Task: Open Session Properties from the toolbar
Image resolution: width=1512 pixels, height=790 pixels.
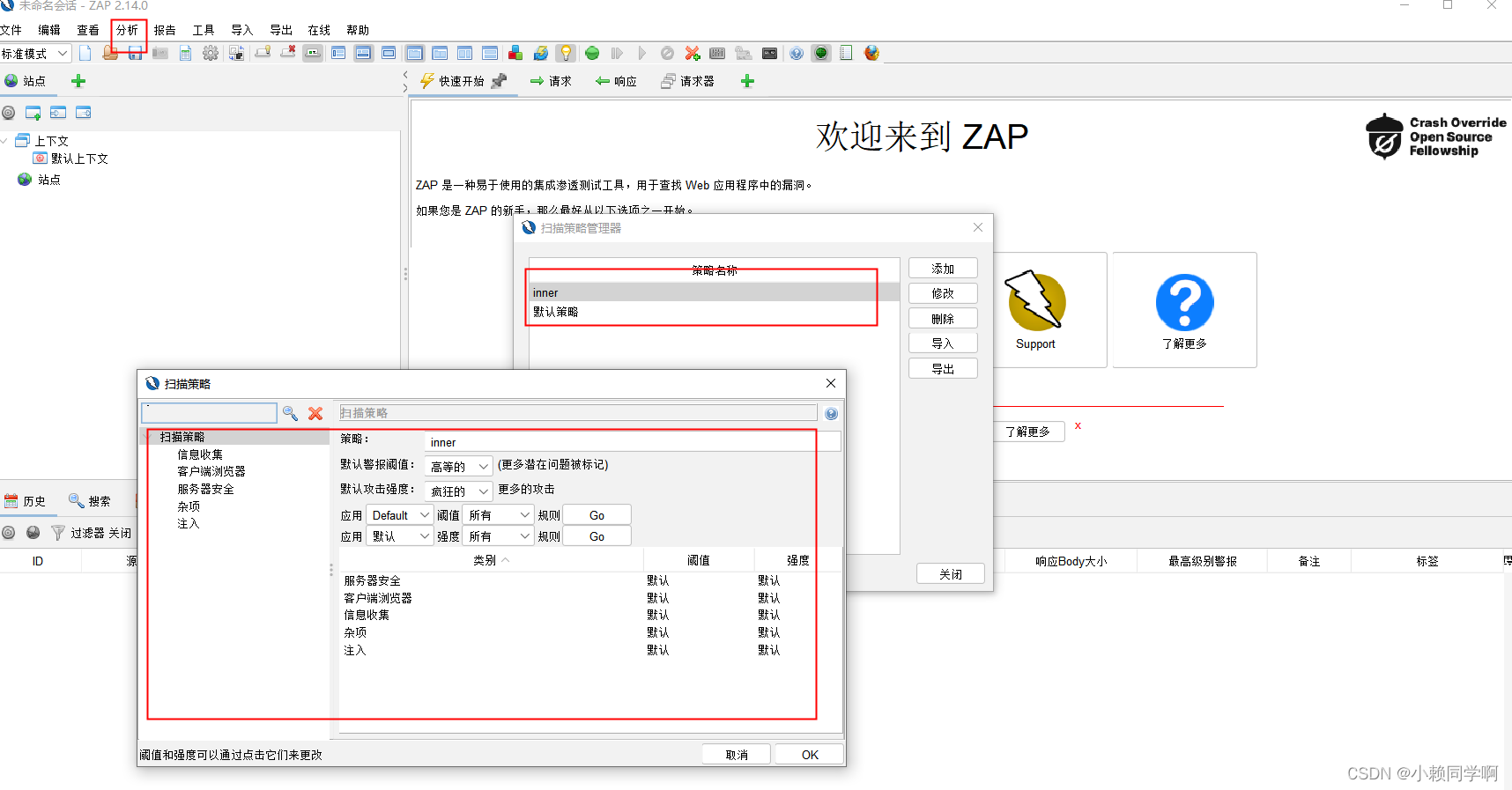Action: click(186, 54)
